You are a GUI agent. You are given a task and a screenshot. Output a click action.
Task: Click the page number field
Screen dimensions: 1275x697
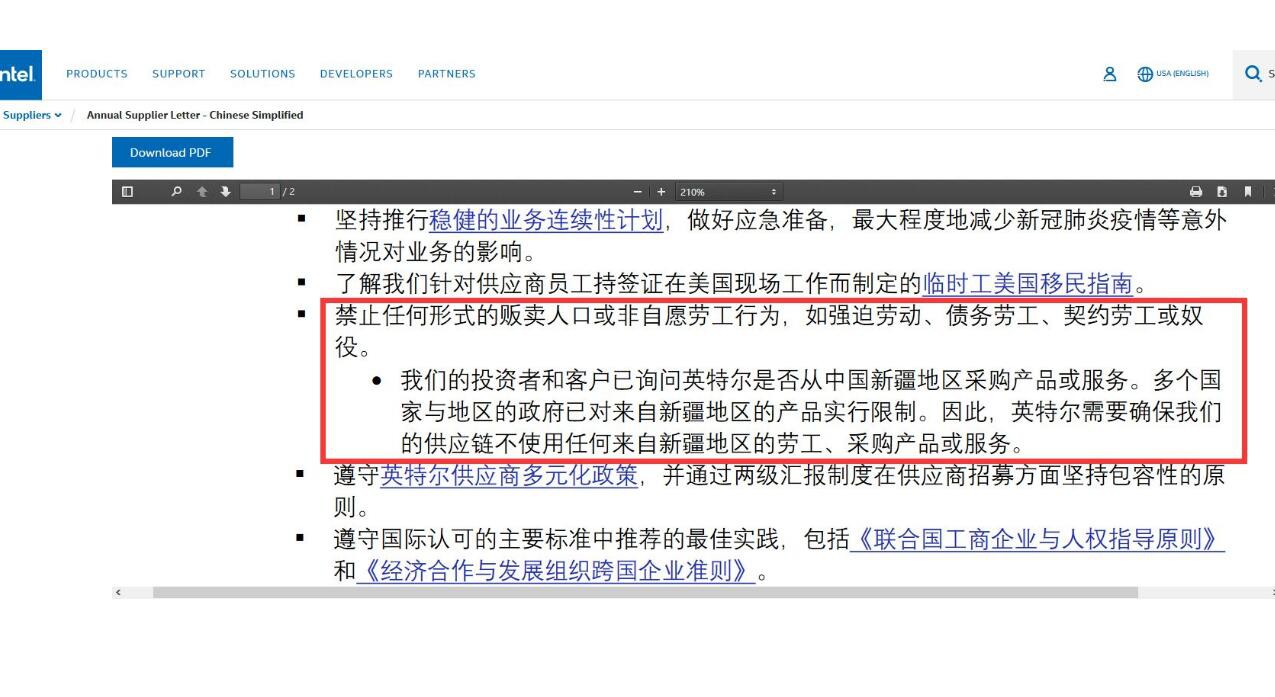[260, 191]
